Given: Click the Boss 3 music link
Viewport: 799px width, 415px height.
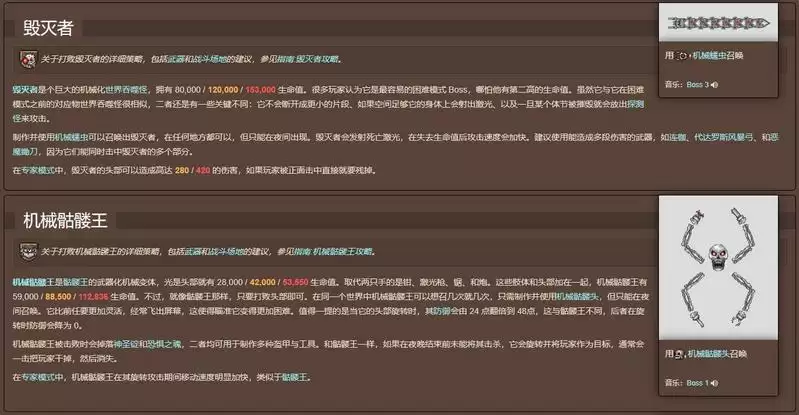Looking at the screenshot, I should 697,86.
